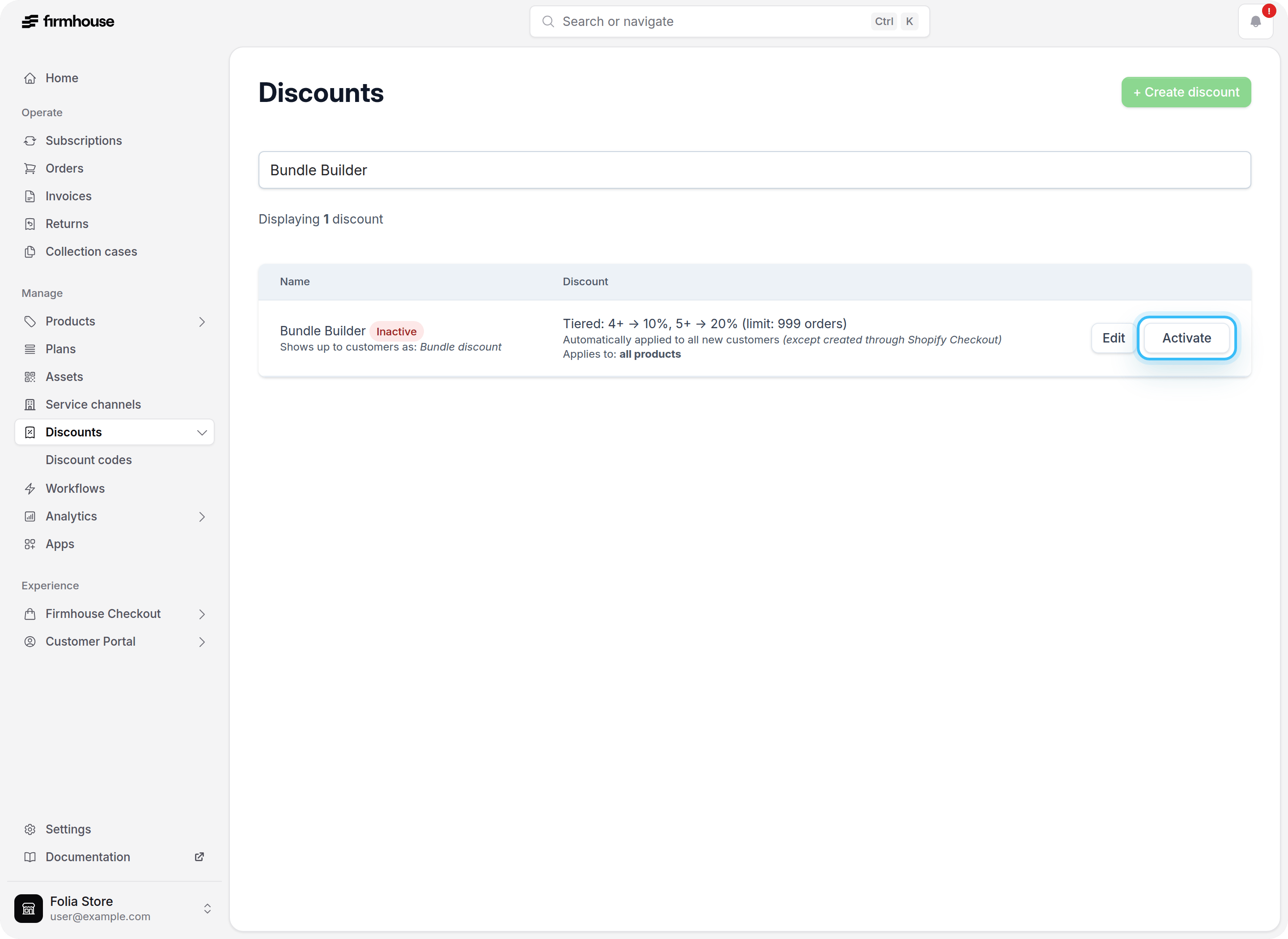Click the Bundle Builder discount name
This screenshot has height=939, width=1288.
[322, 331]
